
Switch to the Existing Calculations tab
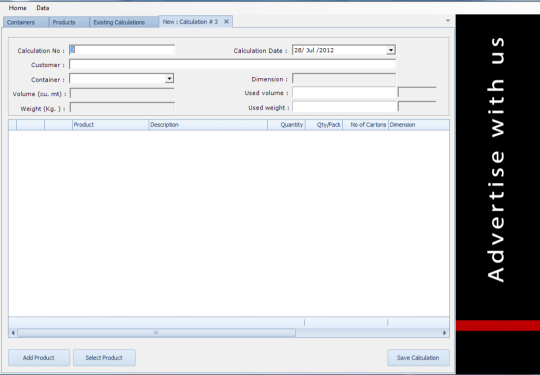pyautogui.click(x=124, y=22)
